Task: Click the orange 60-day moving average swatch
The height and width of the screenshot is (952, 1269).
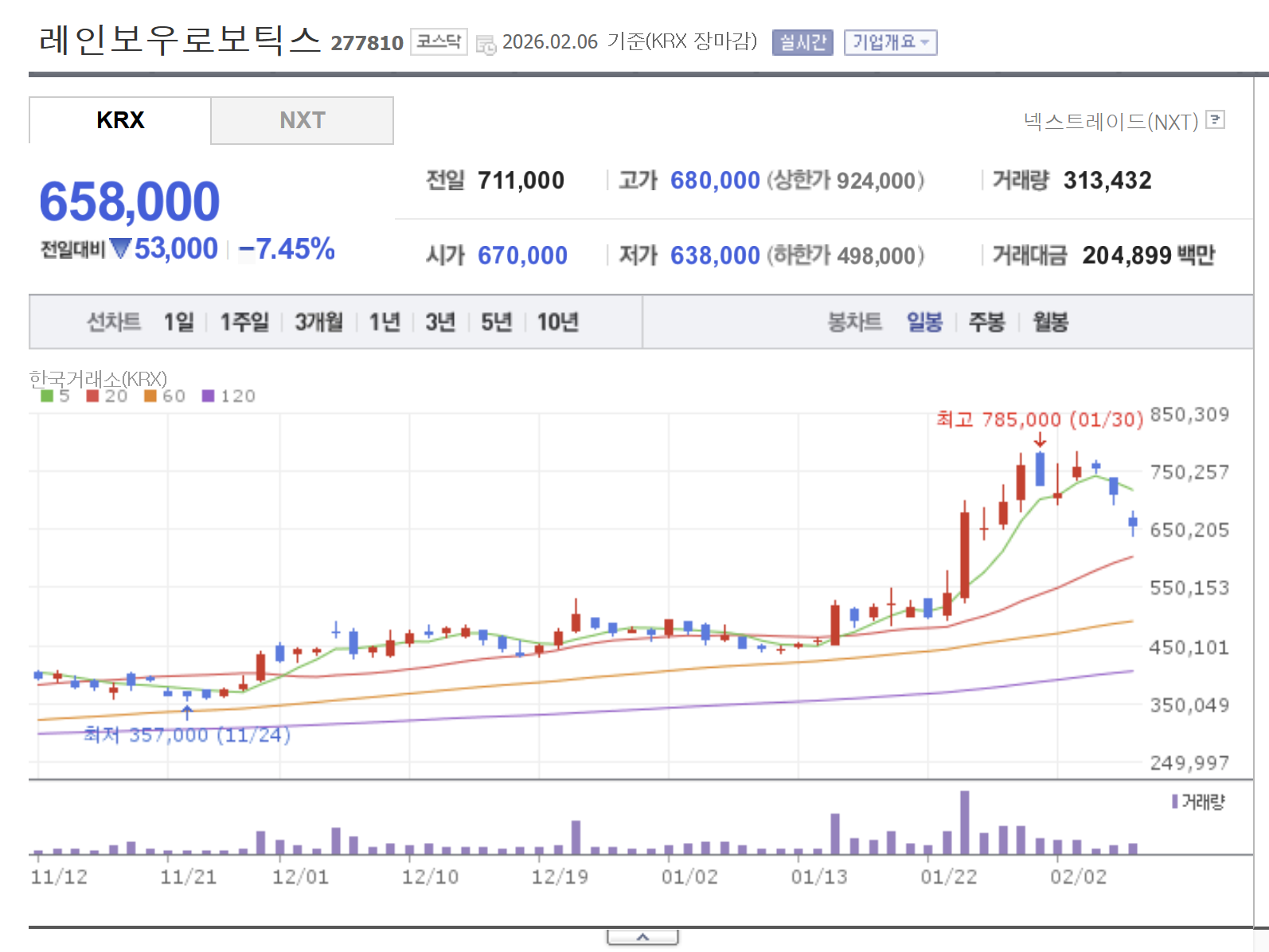Action: point(150,396)
